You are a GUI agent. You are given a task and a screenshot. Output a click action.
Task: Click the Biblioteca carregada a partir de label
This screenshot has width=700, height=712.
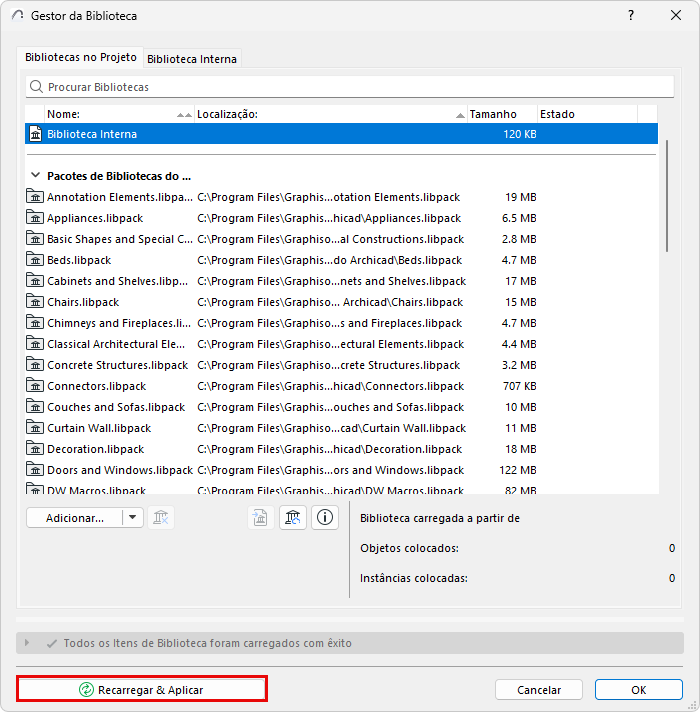pos(439,518)
